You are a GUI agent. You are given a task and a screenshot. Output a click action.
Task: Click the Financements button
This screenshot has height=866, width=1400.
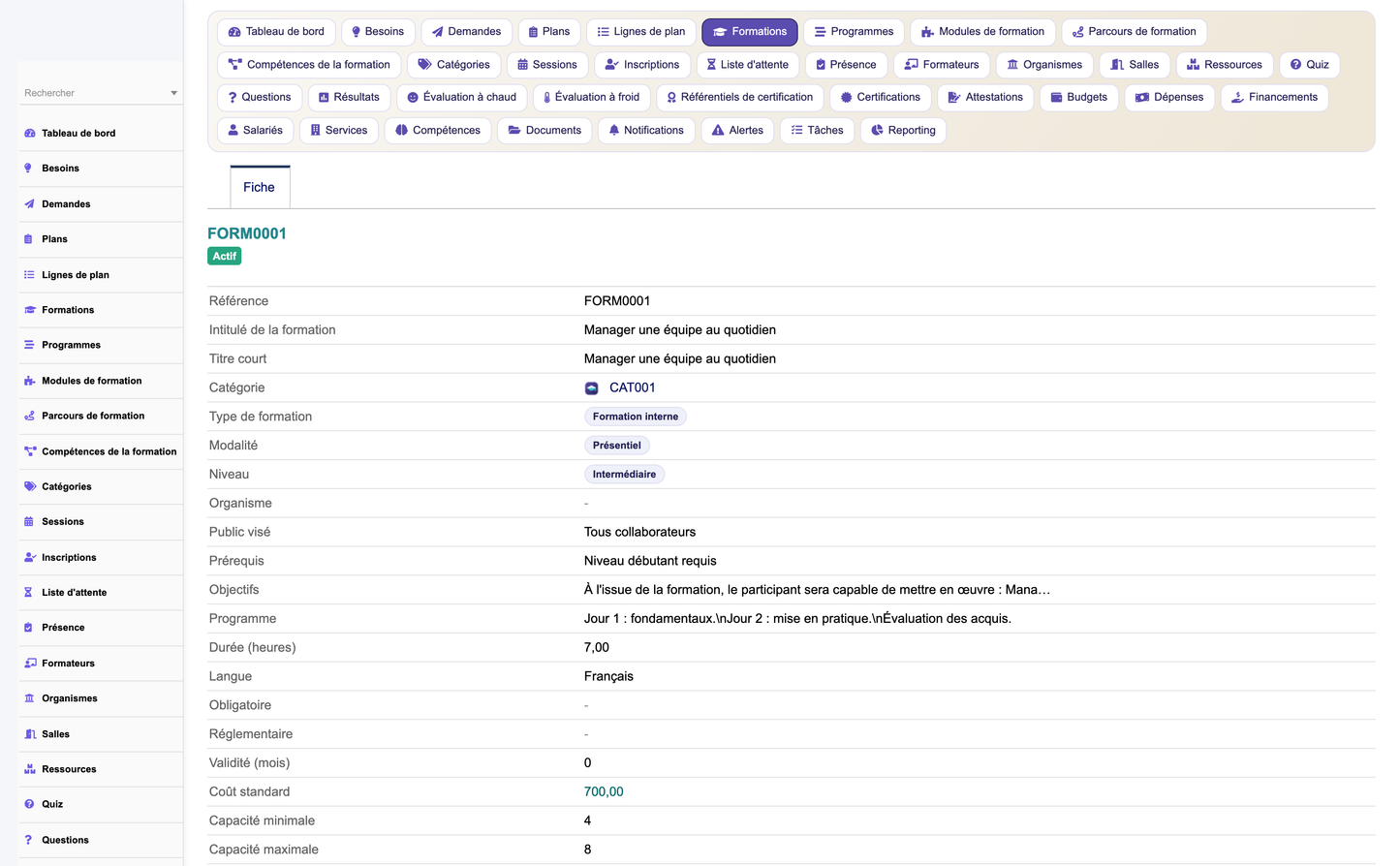(1274, 97)
